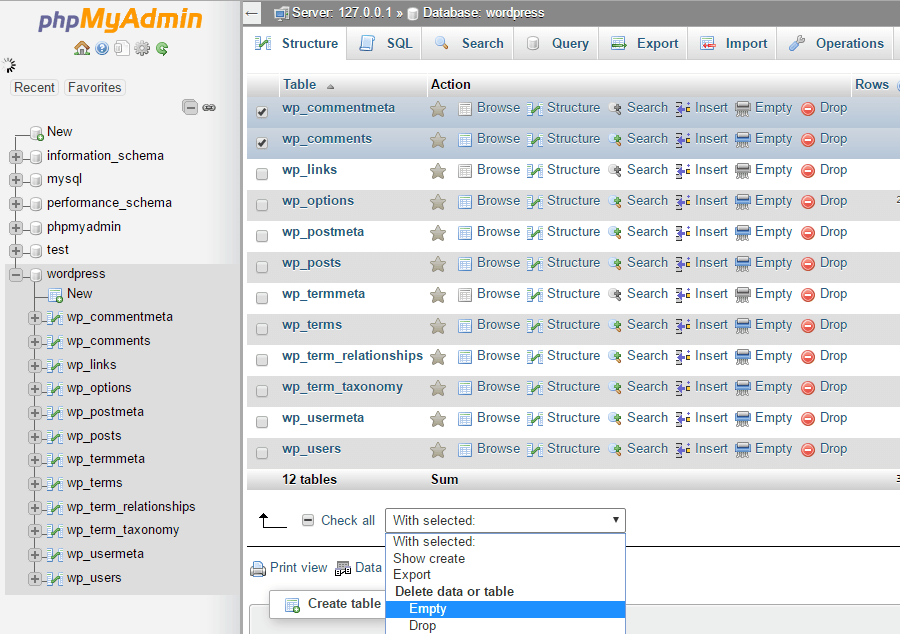Click the green reload navigation icon

162,49
